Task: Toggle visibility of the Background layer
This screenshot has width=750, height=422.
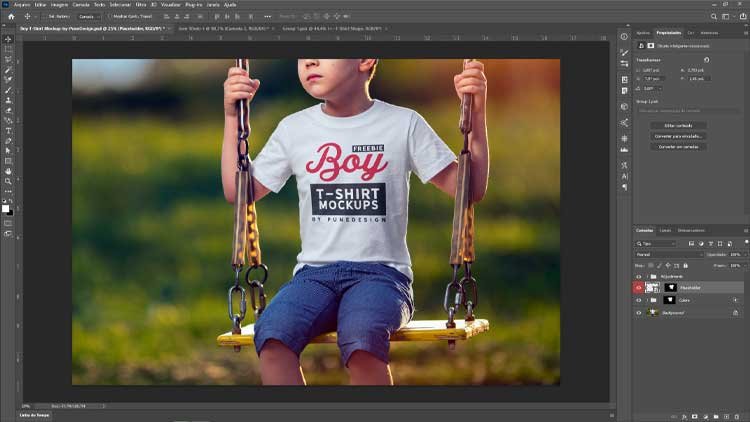Action: (639, 312)
